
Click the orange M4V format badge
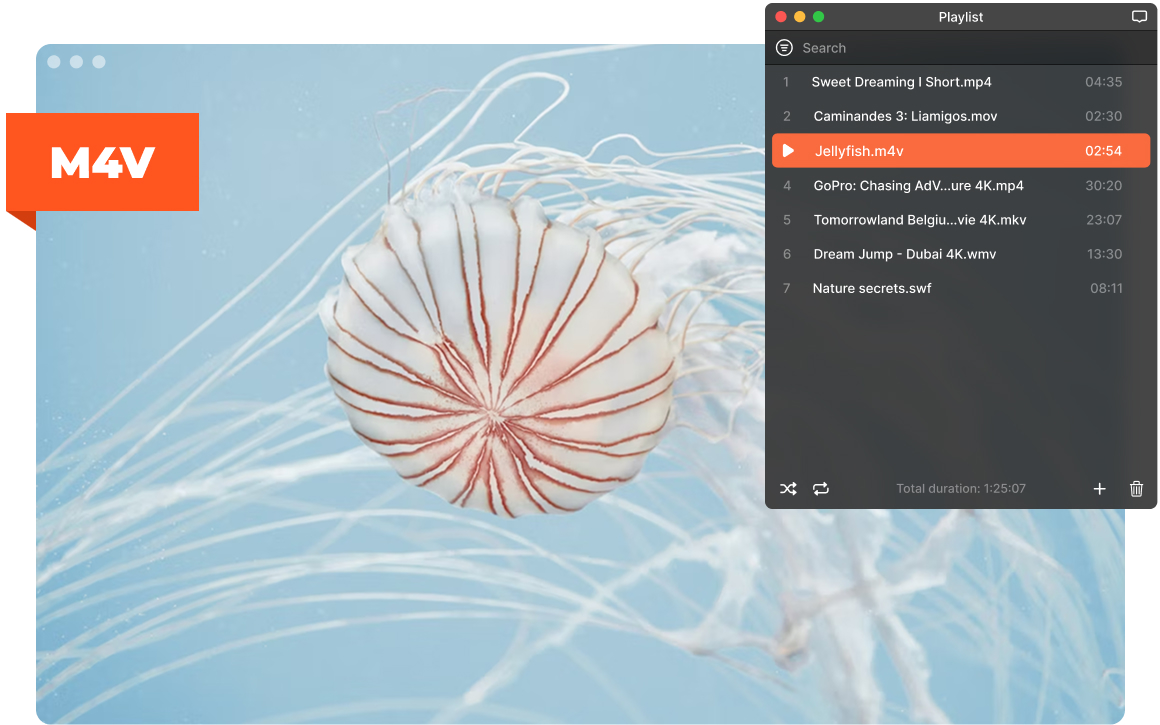[102, 162]
